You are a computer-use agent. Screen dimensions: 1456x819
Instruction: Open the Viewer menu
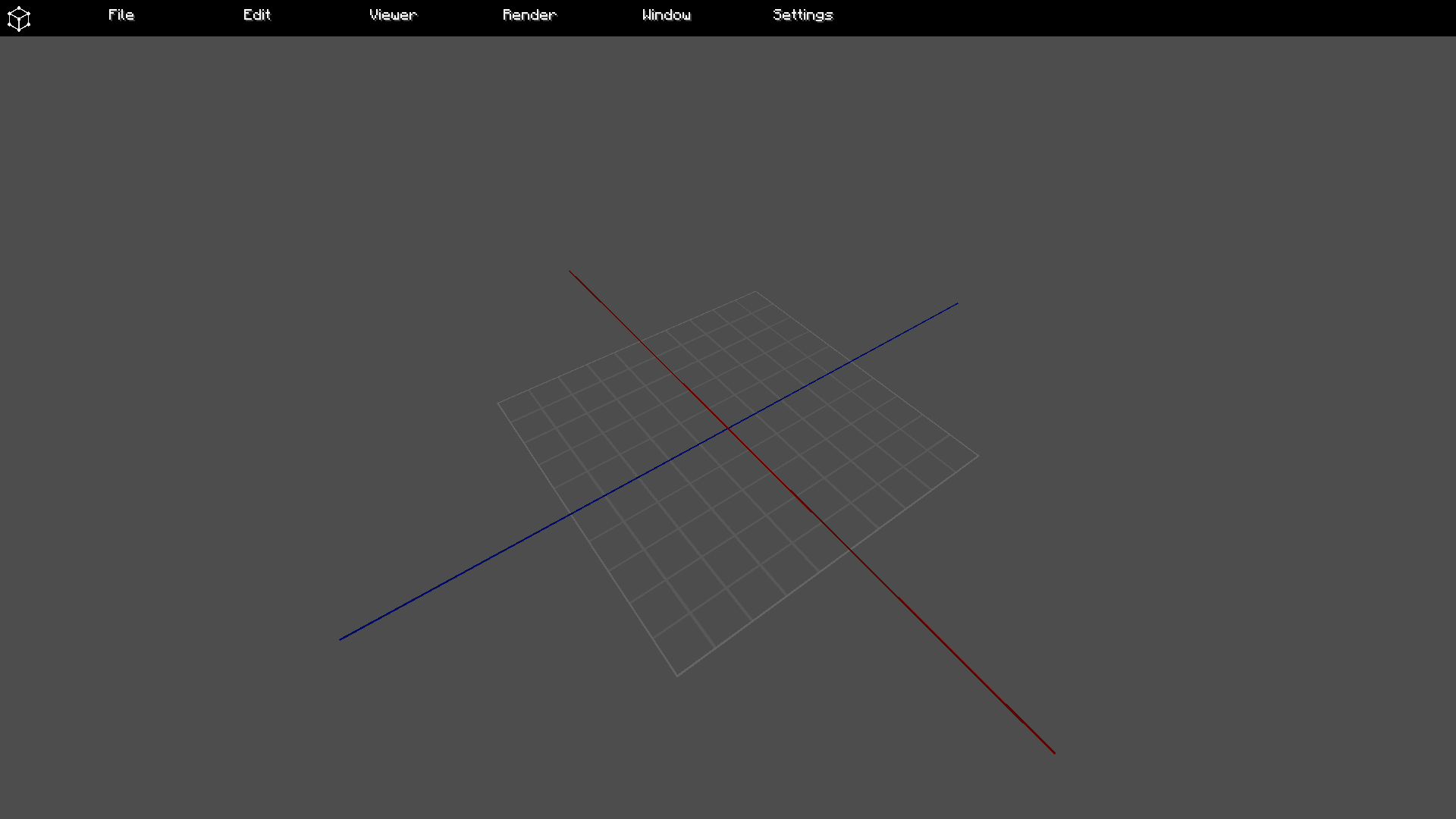[393, 15]
